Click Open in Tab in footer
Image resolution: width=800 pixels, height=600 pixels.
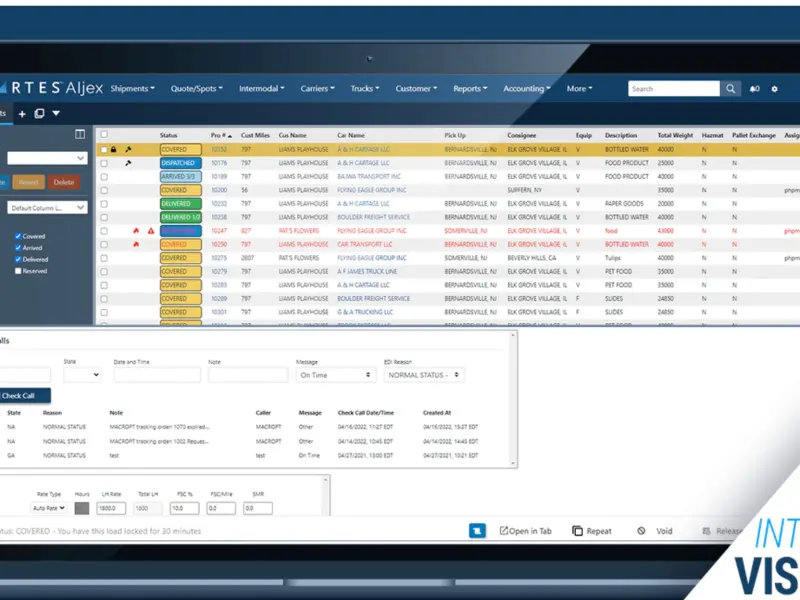pos(526,531)
